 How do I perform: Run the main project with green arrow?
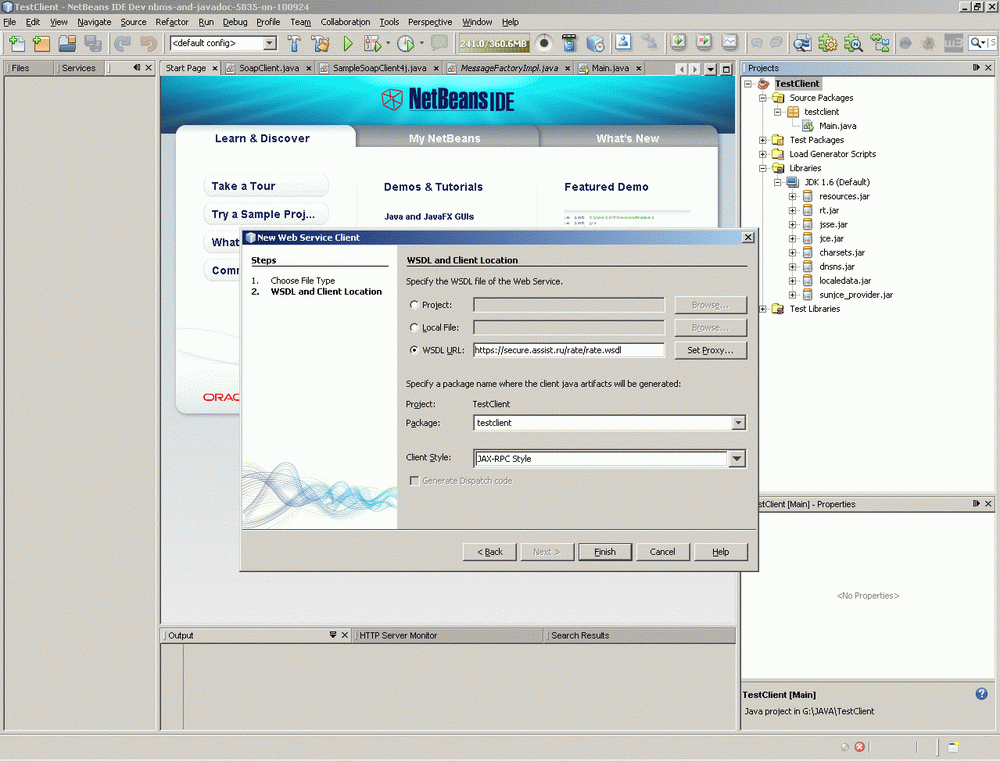(x=348, y=43)
